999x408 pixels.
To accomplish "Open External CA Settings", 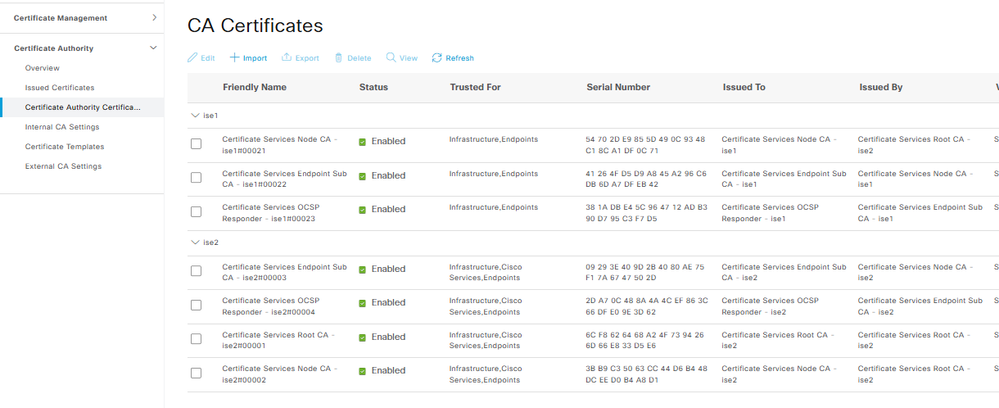I will click(x=63, y=166).
